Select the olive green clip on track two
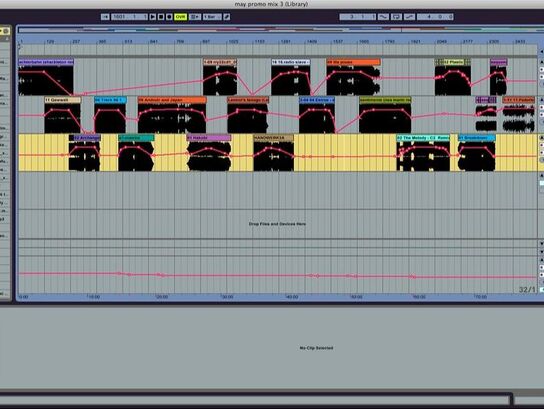Image resolution: width=544 pixels, height=409 pixels. 385,100
